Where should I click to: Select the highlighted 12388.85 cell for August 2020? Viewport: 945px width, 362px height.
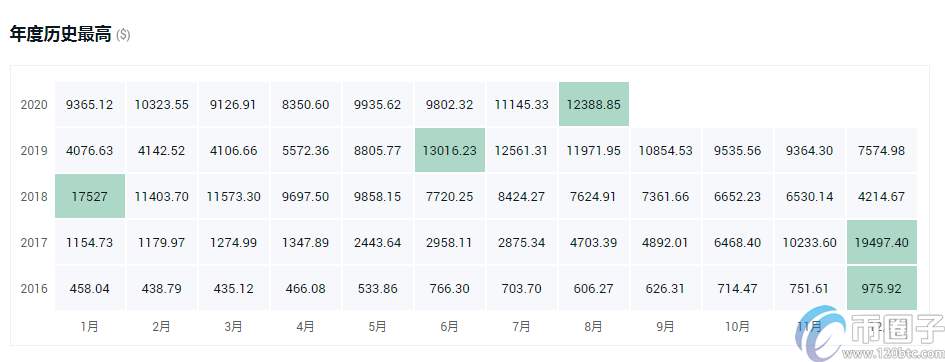594,104
